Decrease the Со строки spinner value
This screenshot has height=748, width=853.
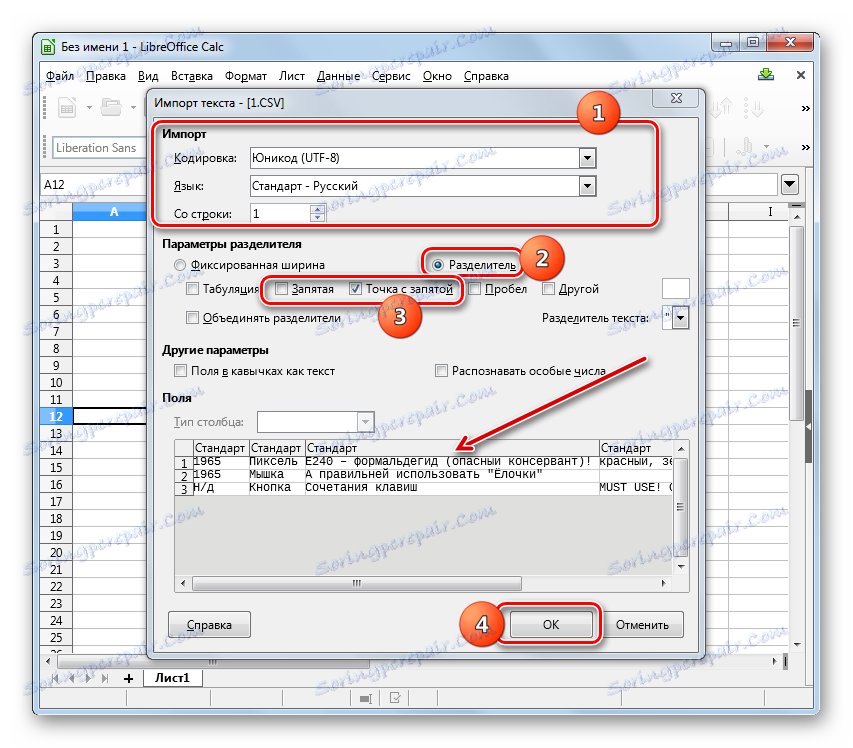[x=318, y=218]
